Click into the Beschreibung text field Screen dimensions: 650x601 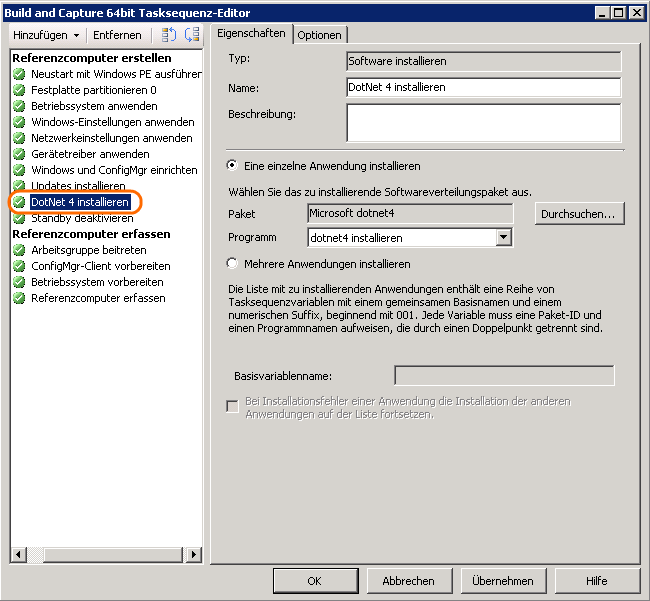[x=483, y=123]
